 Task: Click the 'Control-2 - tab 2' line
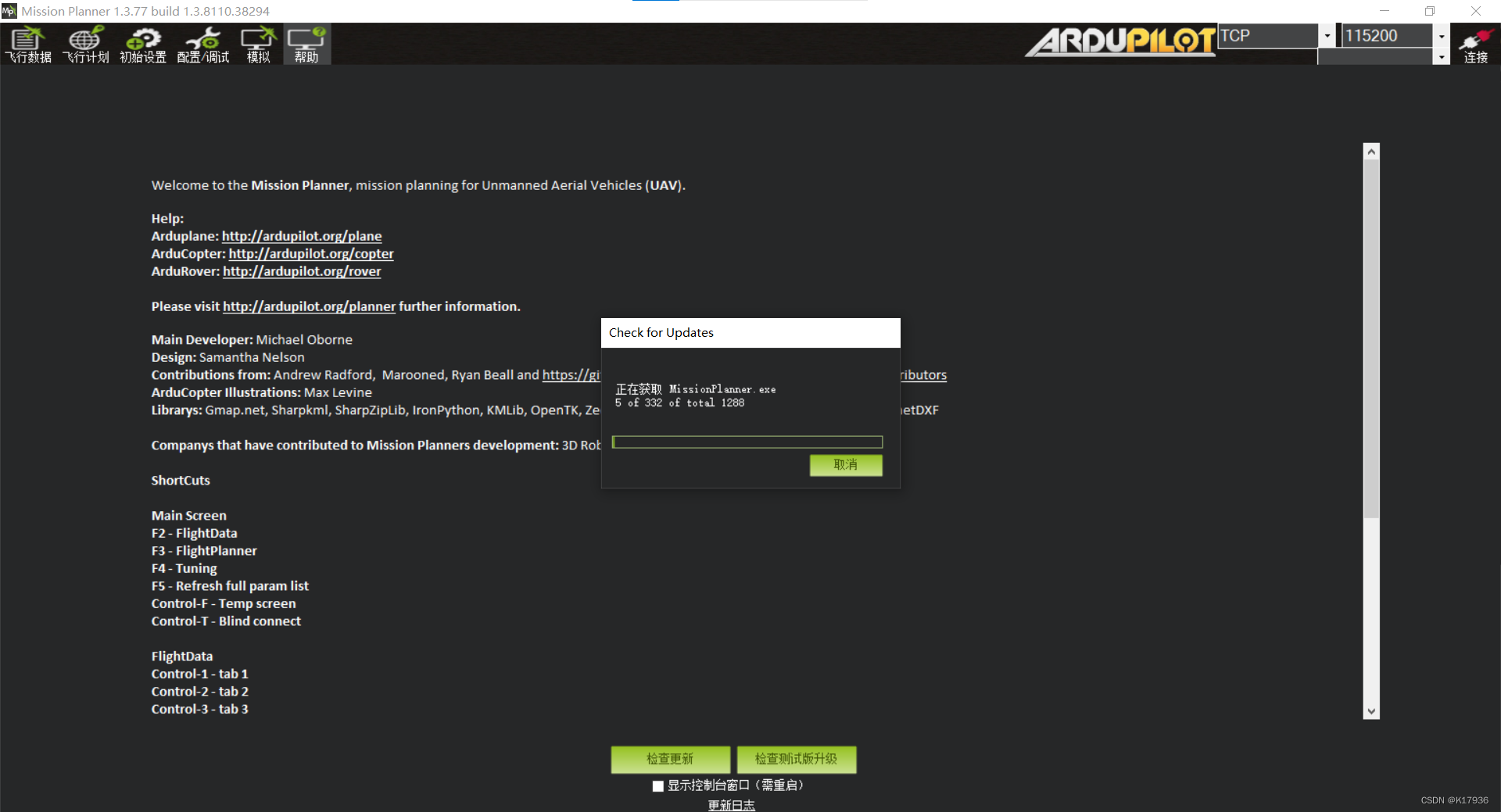coord(200,692)
